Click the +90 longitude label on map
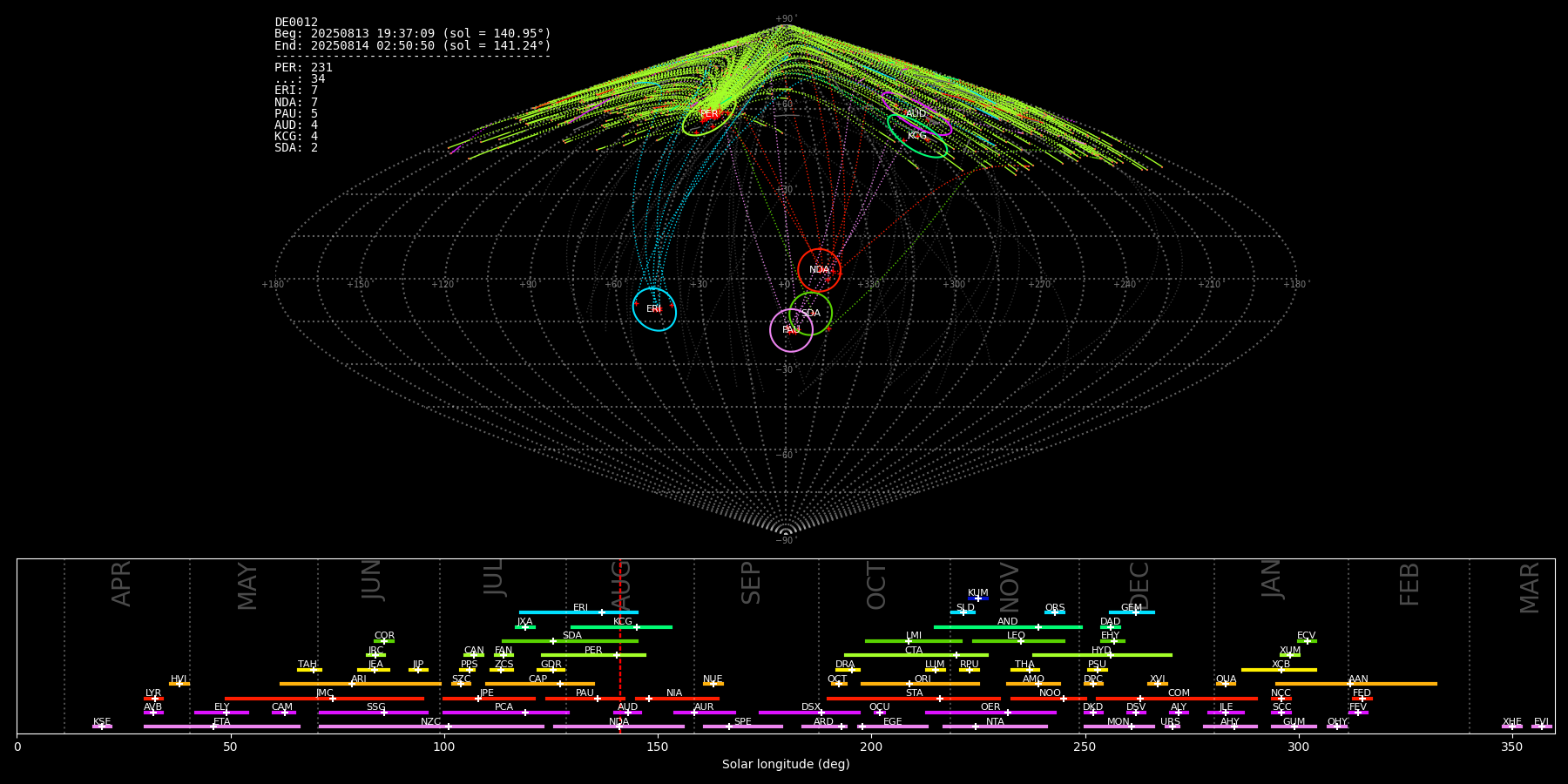Image resolution: width=1568 pixels, height=784 pixels. click(x=529, y=285)
